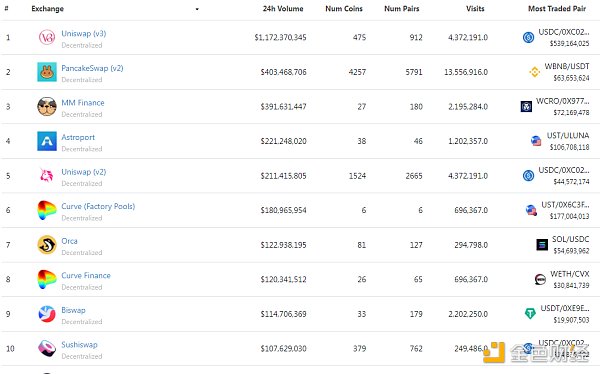Viewport: 600px width, 374px height.
Task: Click the WCRO/0X977... traded pair text
Action: tap(562, 101)
